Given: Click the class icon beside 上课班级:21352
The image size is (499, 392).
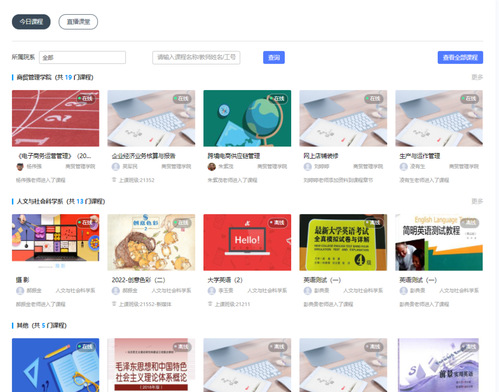Looking at the screenshot, I should 114,180.
